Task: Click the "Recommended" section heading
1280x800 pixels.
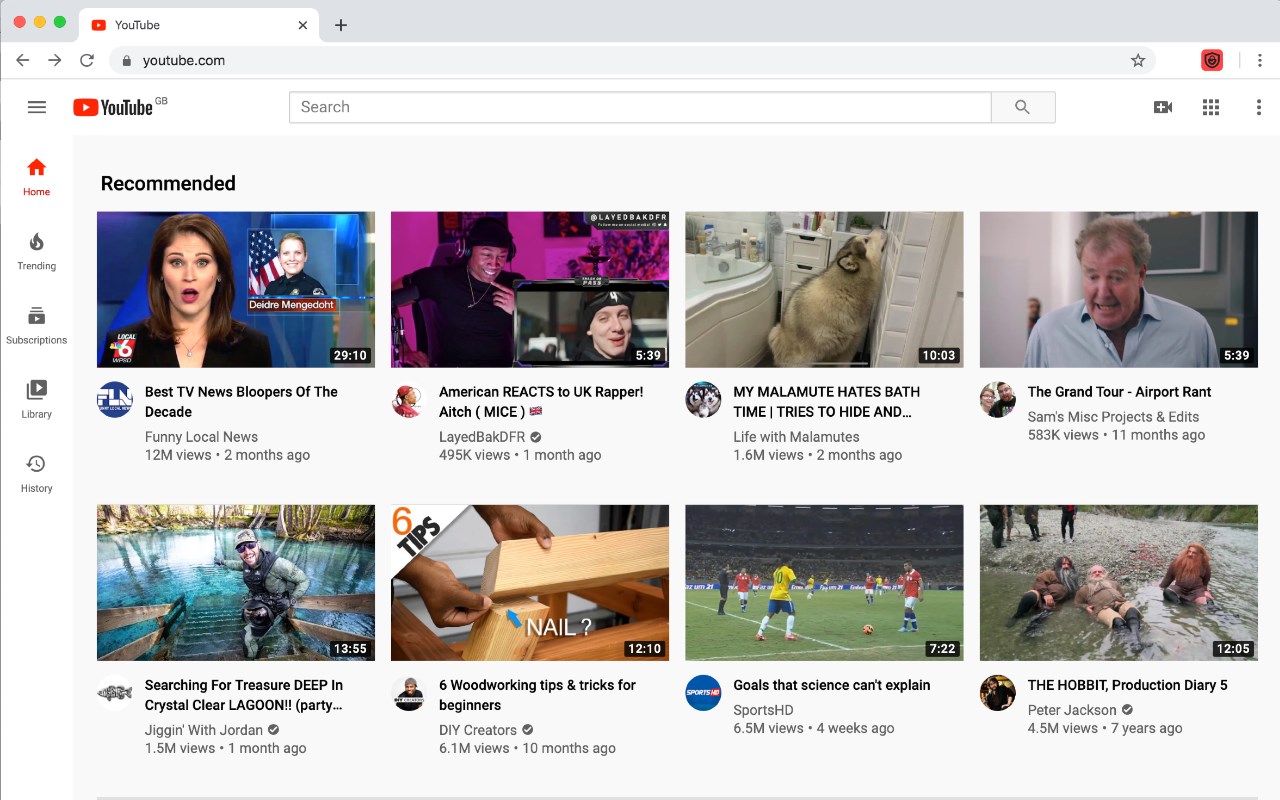Action: tap(168, 183)
